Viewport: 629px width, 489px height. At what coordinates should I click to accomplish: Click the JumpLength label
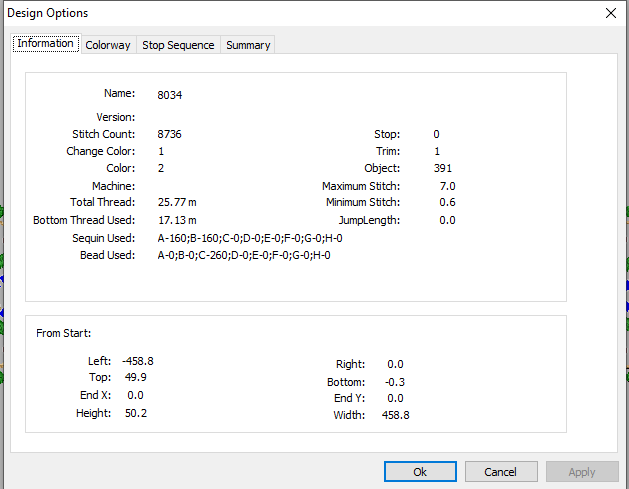pyautogui.click(x=369, y=220)
